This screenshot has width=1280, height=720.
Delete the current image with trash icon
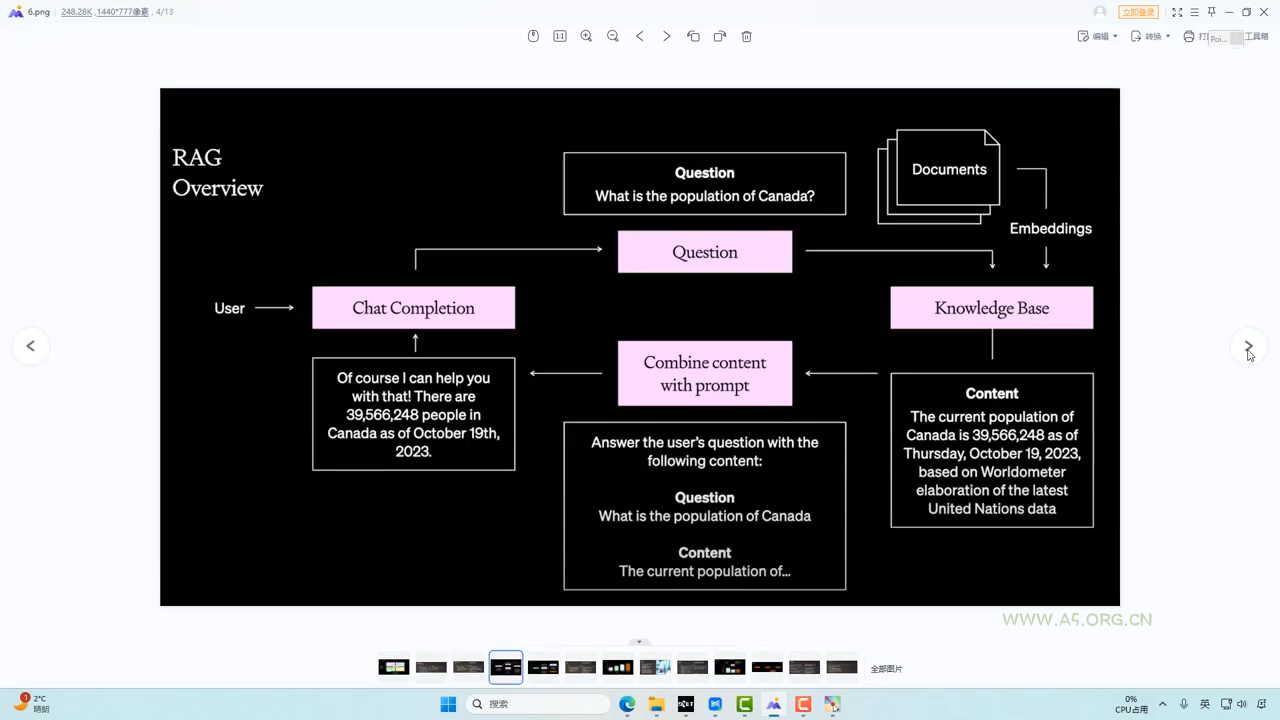click(x=746, y=36)
